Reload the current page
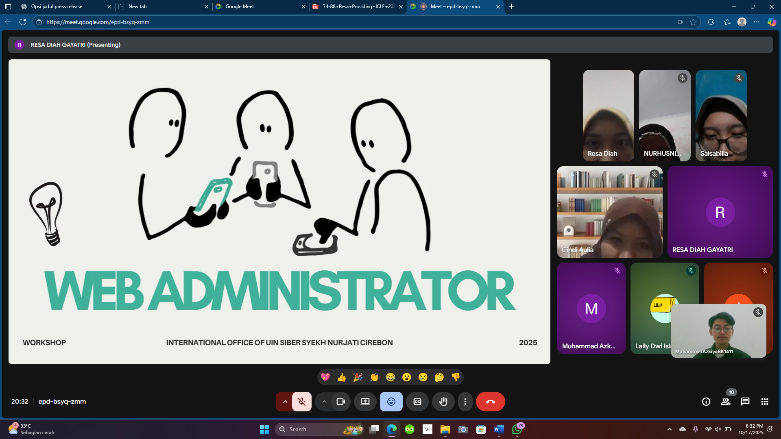Image resolution: width=781 pixels, height=439 pixels. pos(22,22)
